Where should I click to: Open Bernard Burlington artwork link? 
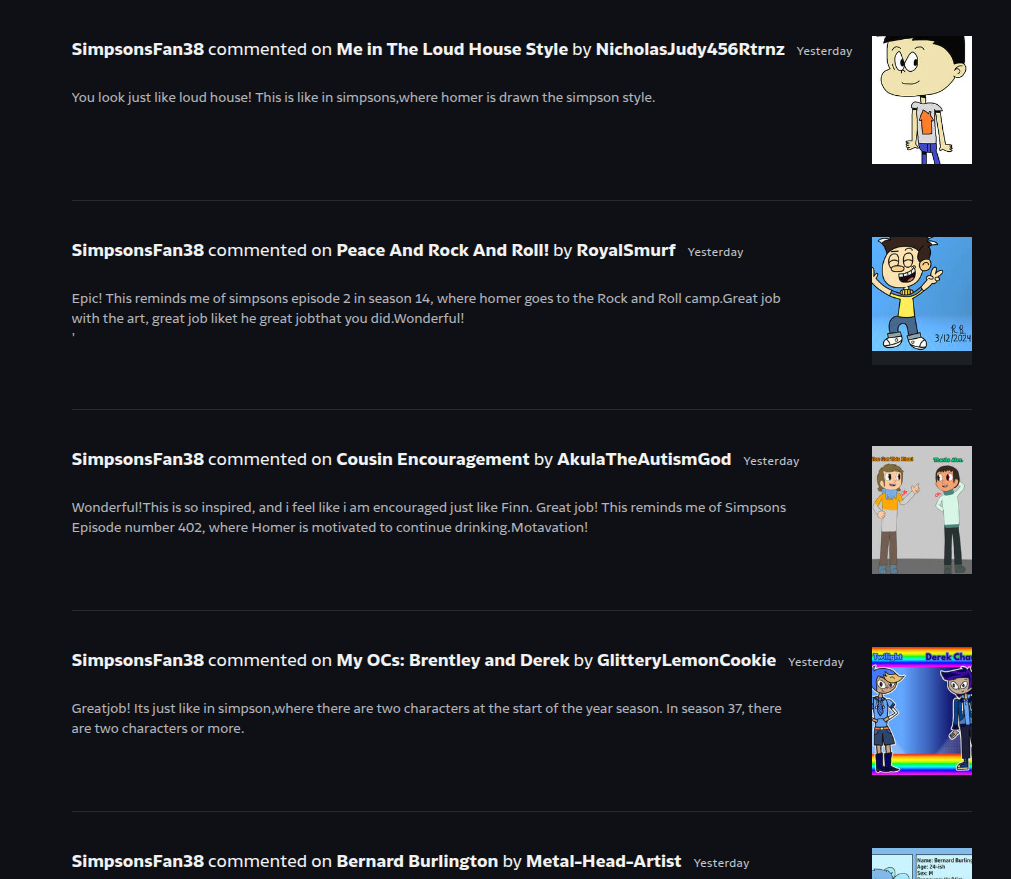[x=417, y=862]
